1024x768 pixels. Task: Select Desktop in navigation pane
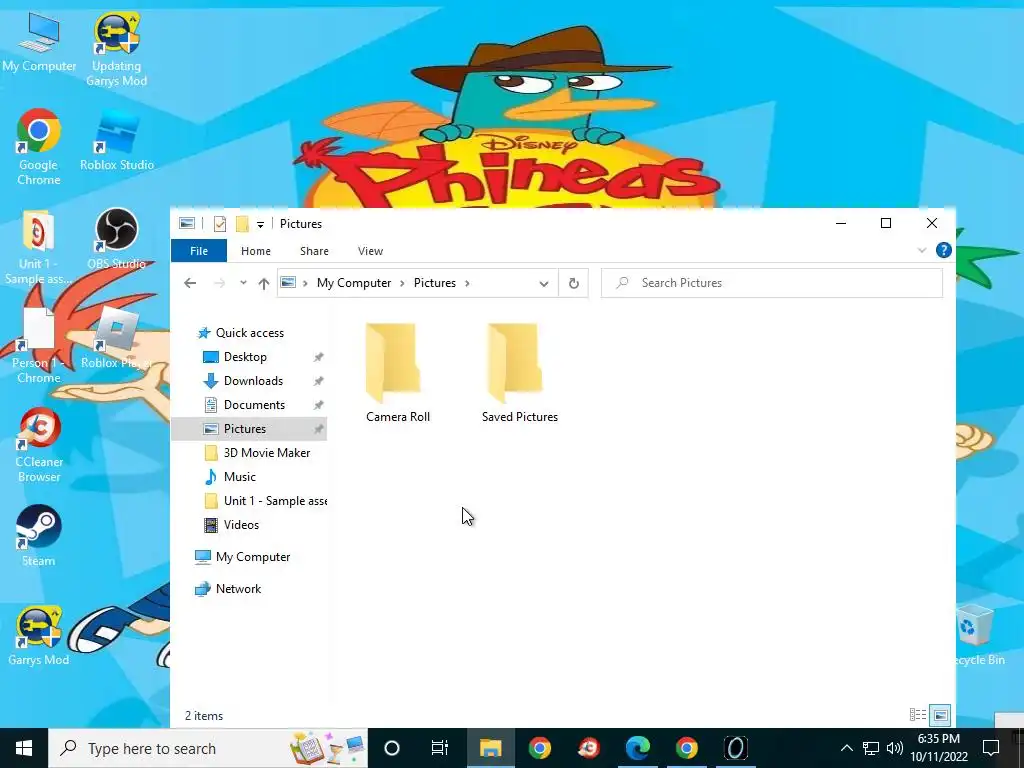(245, 357)
